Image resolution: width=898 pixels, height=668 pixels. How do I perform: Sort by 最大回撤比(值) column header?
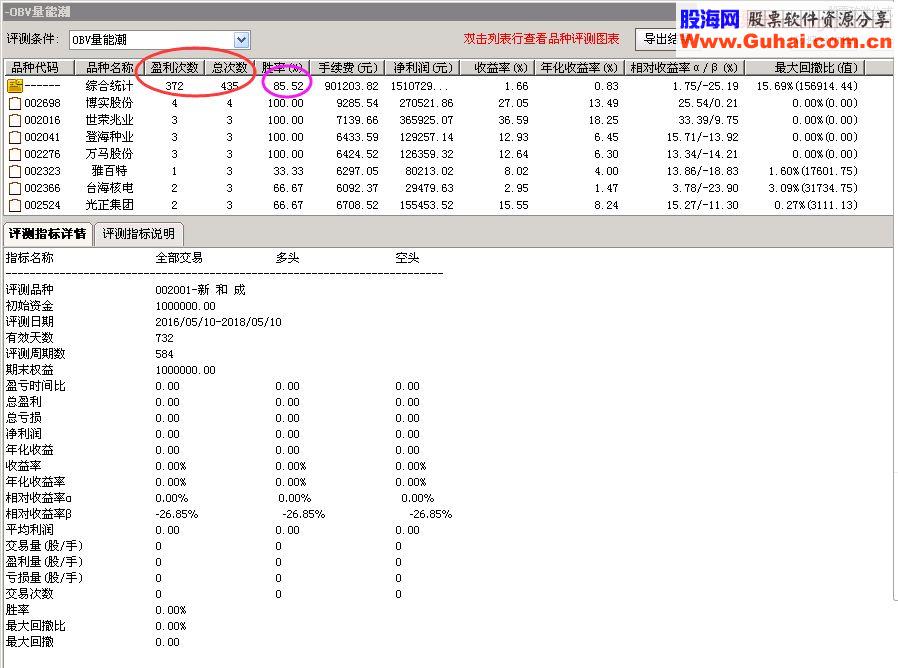coord(805,68)
